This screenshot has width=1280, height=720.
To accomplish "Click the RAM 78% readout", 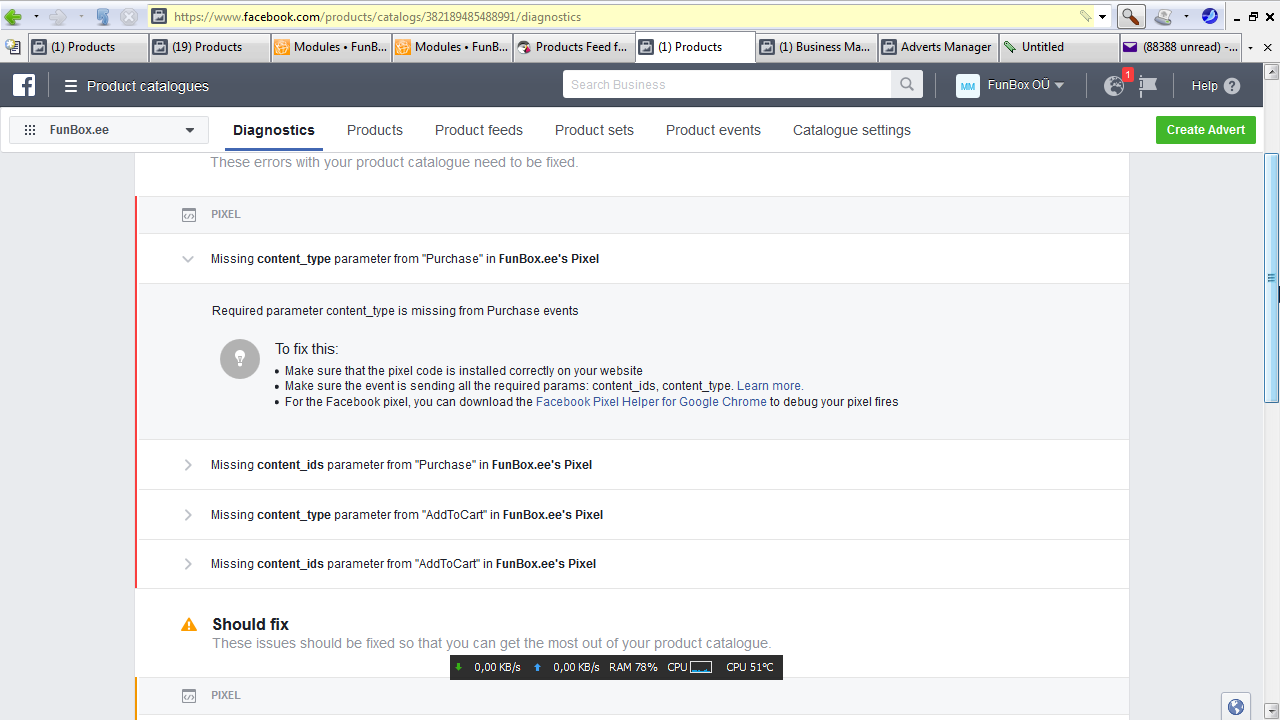I will (633, 667).
